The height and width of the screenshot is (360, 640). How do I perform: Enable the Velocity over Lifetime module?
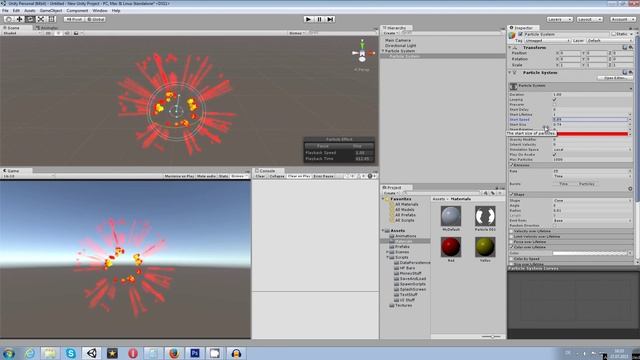point(511,231)
